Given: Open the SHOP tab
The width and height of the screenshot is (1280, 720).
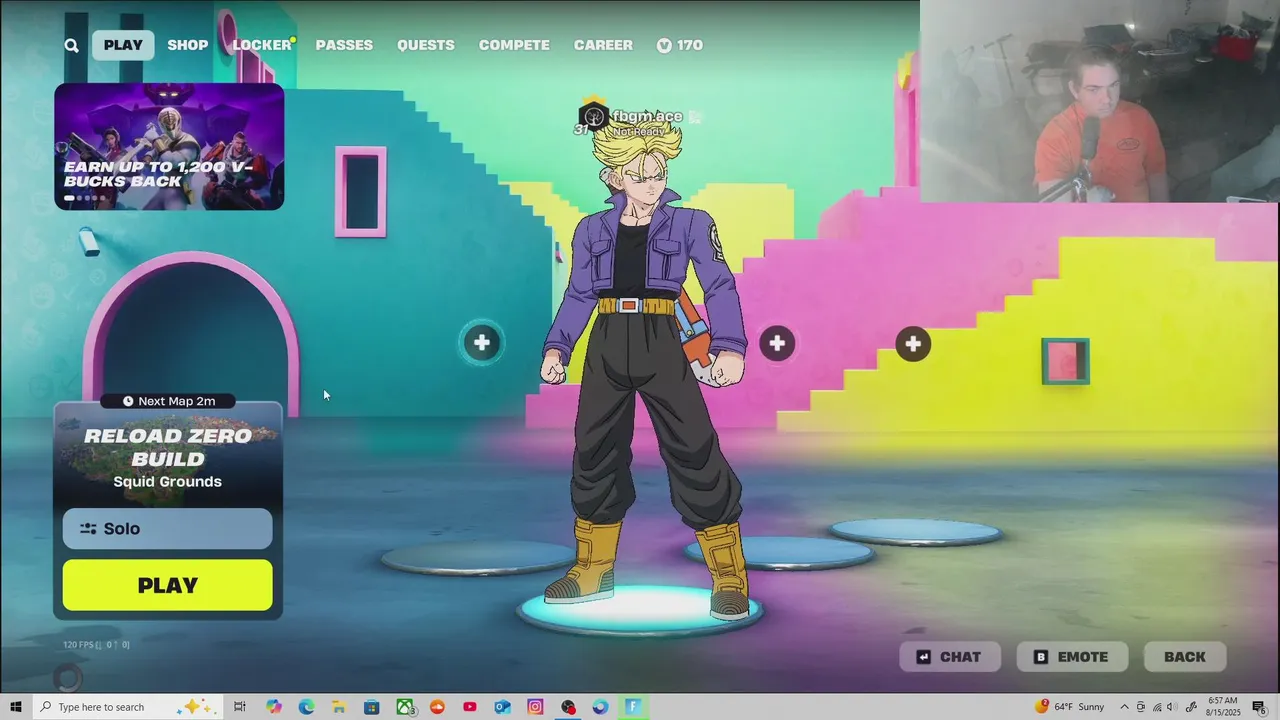Looking at the screenshot, I should click(x=188, y=45).
